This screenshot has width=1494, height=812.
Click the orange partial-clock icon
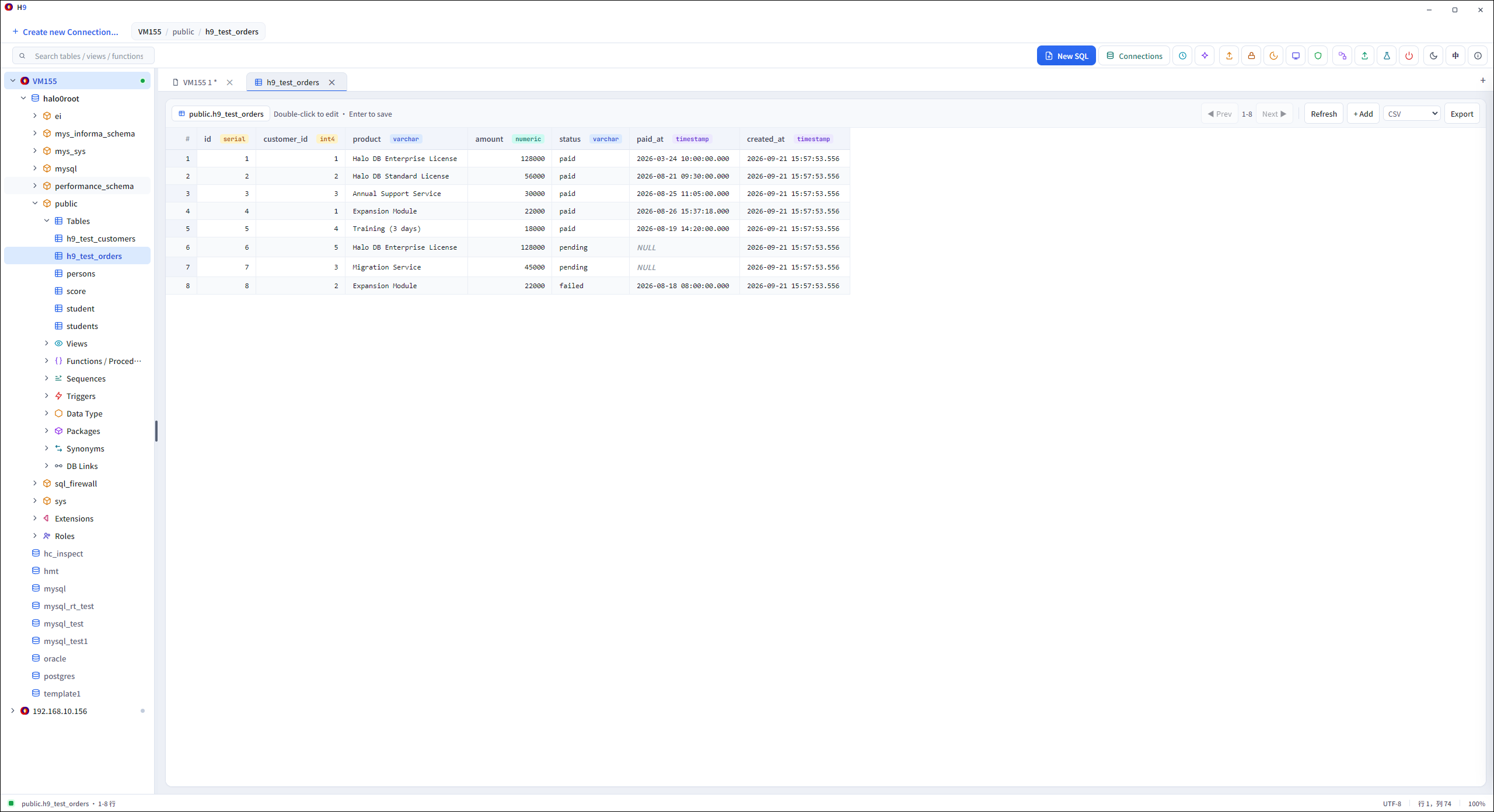coord(1273,56)
